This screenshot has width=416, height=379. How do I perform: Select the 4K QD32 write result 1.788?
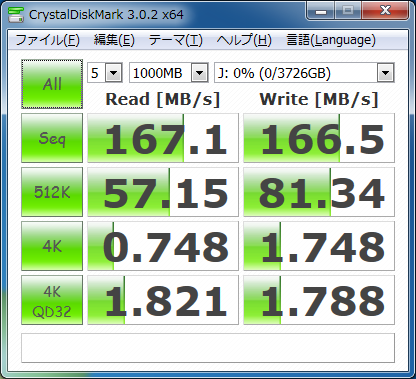tap(319, 300)
